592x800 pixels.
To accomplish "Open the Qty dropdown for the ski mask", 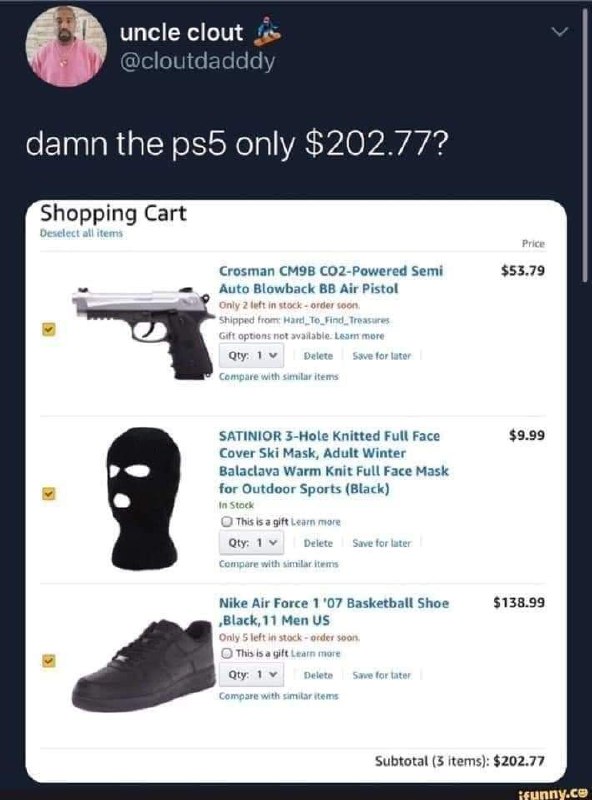I will click(252, 543).
